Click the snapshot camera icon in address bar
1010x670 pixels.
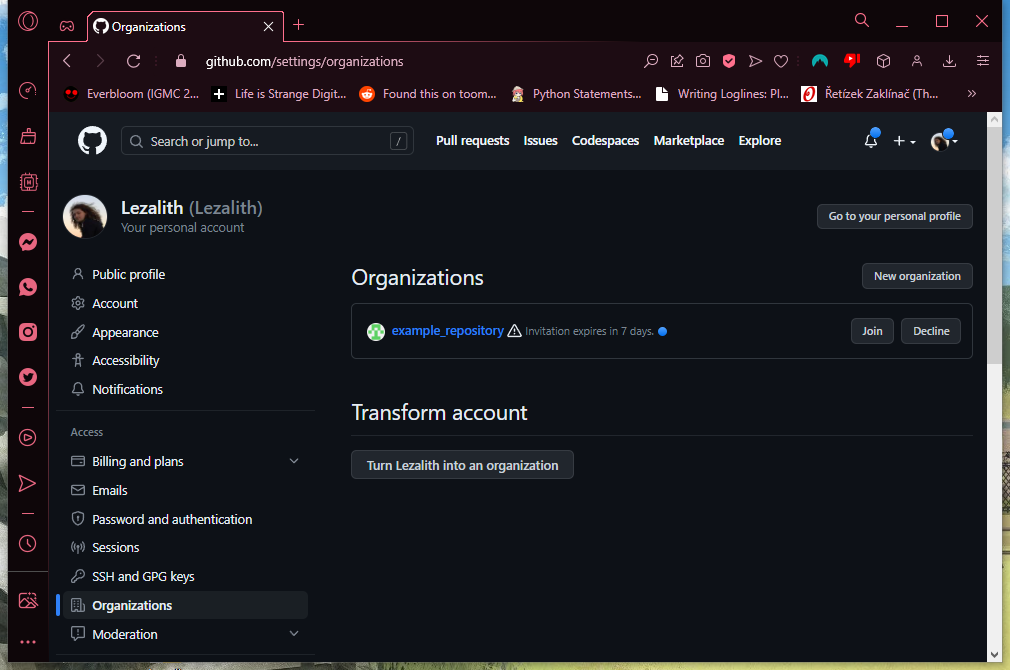[x=703, y=61]
